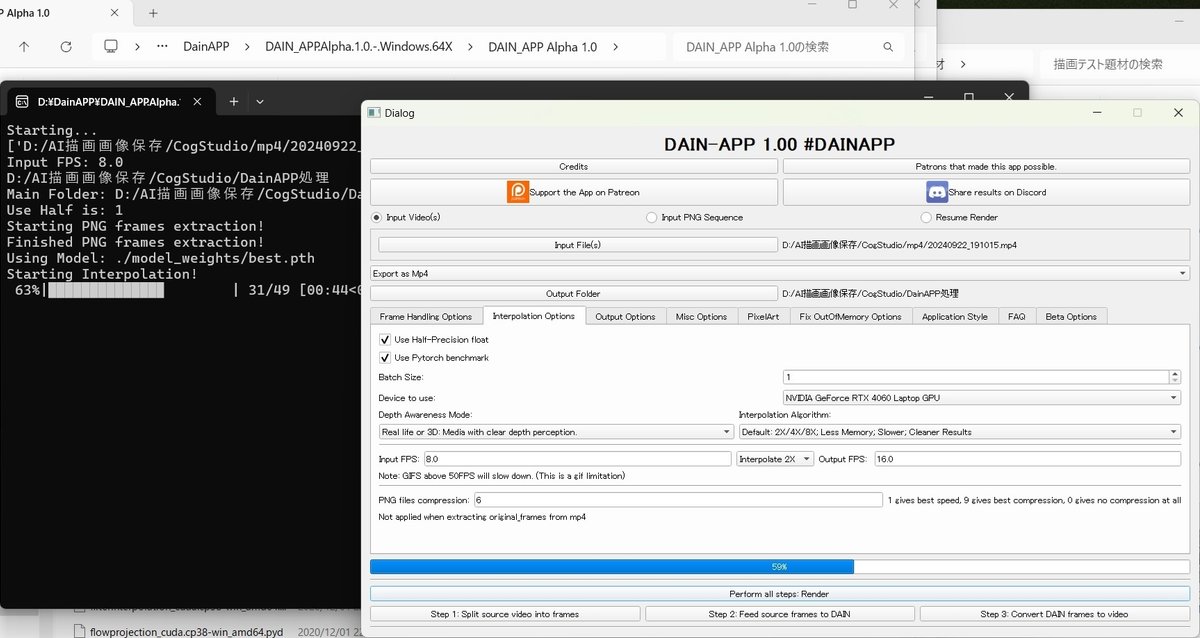Click Share results on Discord button
This screenshot has width=1200, height=638.
[985, 192]
